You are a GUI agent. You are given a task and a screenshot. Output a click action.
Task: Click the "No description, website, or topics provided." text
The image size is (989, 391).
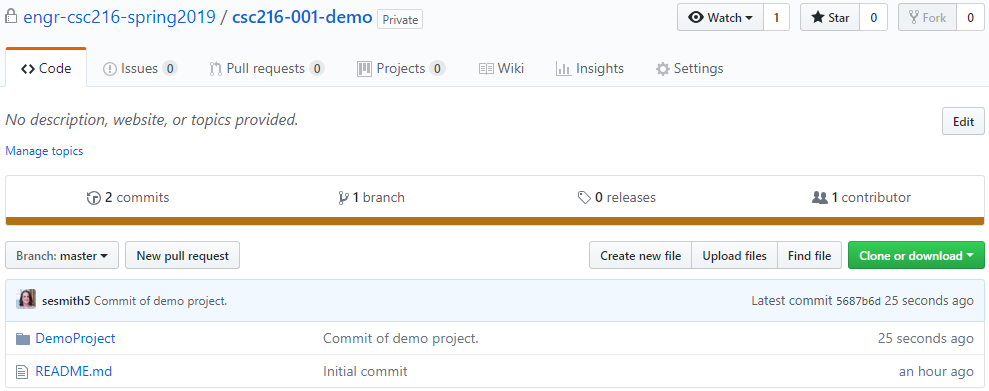(x=152, y=119)
